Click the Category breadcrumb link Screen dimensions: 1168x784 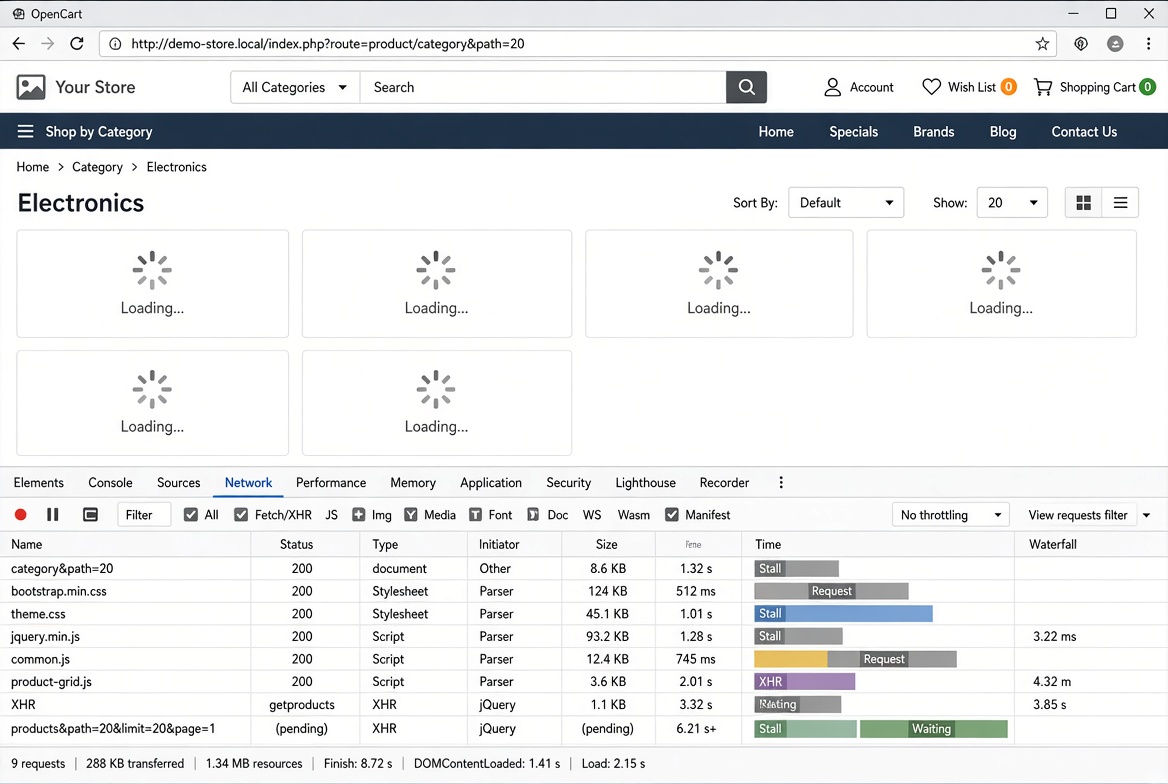pos(98,167)
